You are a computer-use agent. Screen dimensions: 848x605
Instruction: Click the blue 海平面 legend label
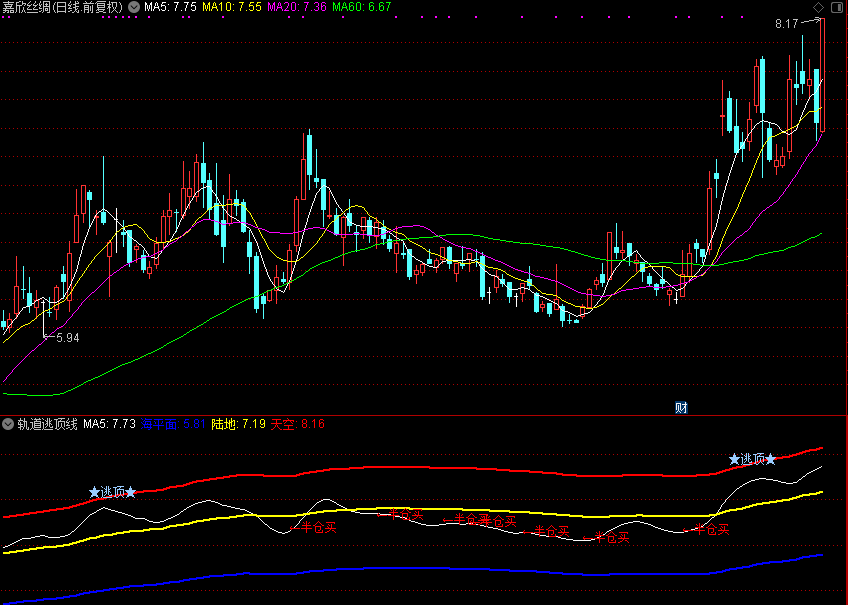[x=158, y=424]
